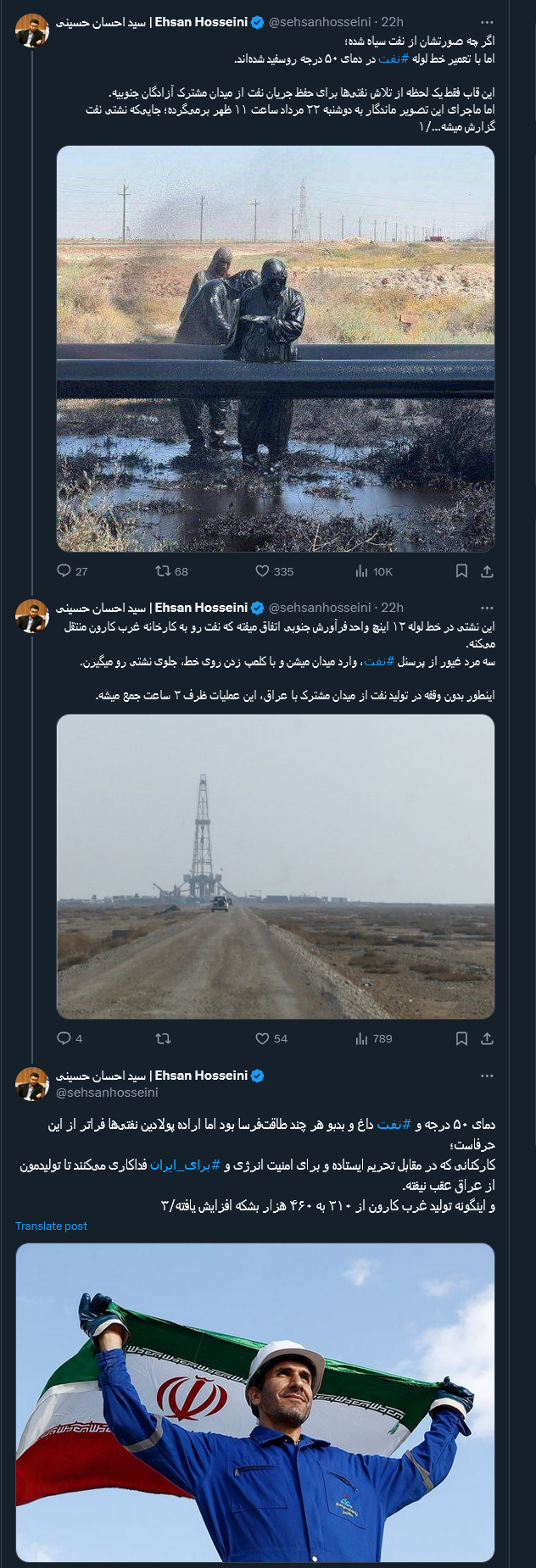Click Ehsan Hosseini's avatar in first post
This screenshot has height=1568, width=536.
click(32, 31)
